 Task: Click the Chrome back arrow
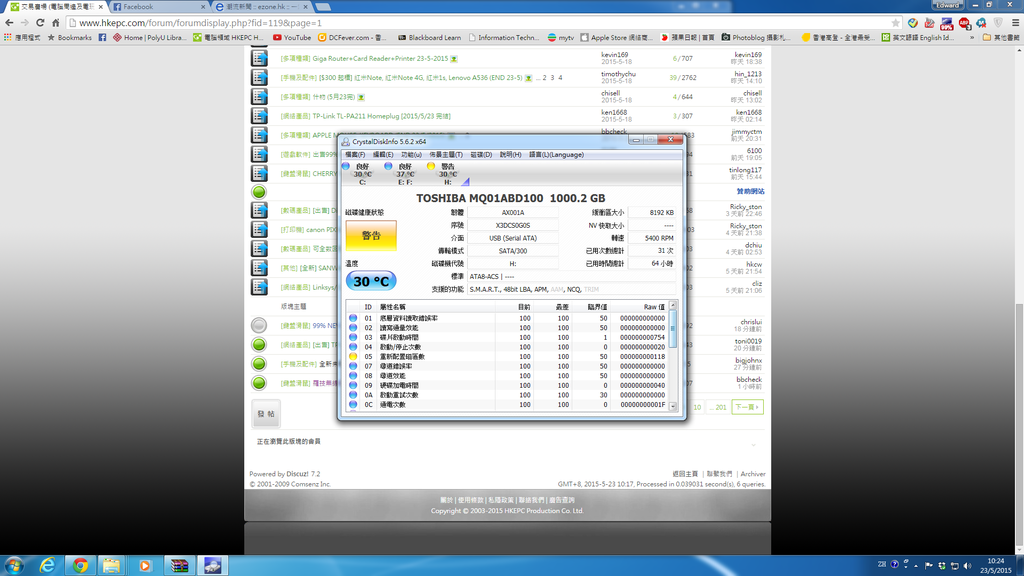9,23
